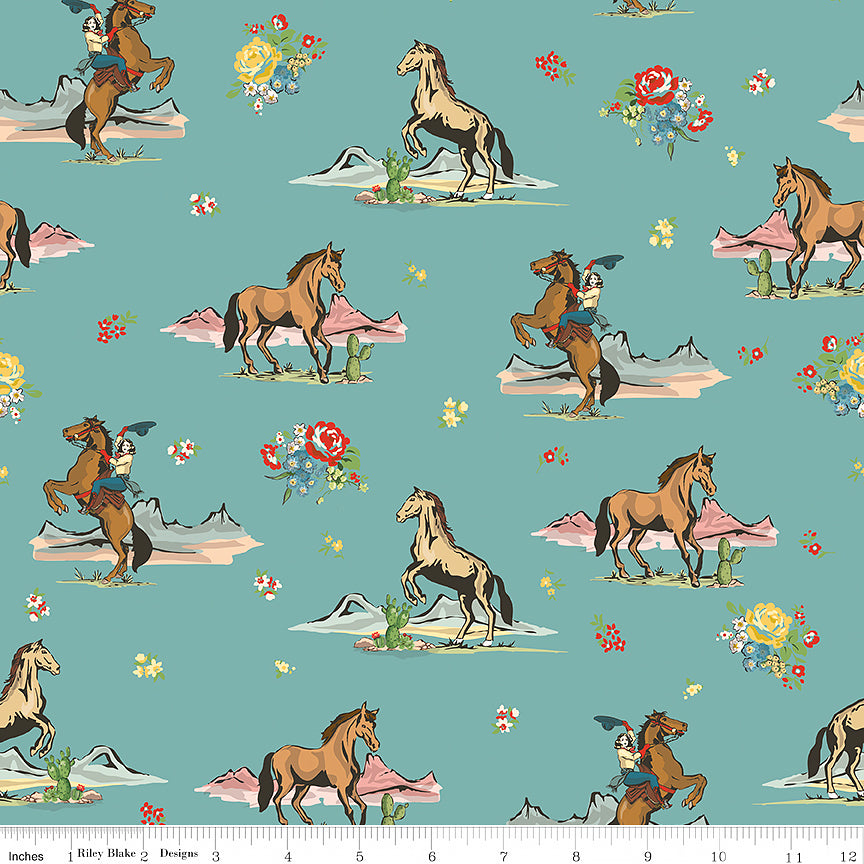Click the "Designs" text on the ruler
This screenshot has width=864, height=864.
click(x=180, y=856)
